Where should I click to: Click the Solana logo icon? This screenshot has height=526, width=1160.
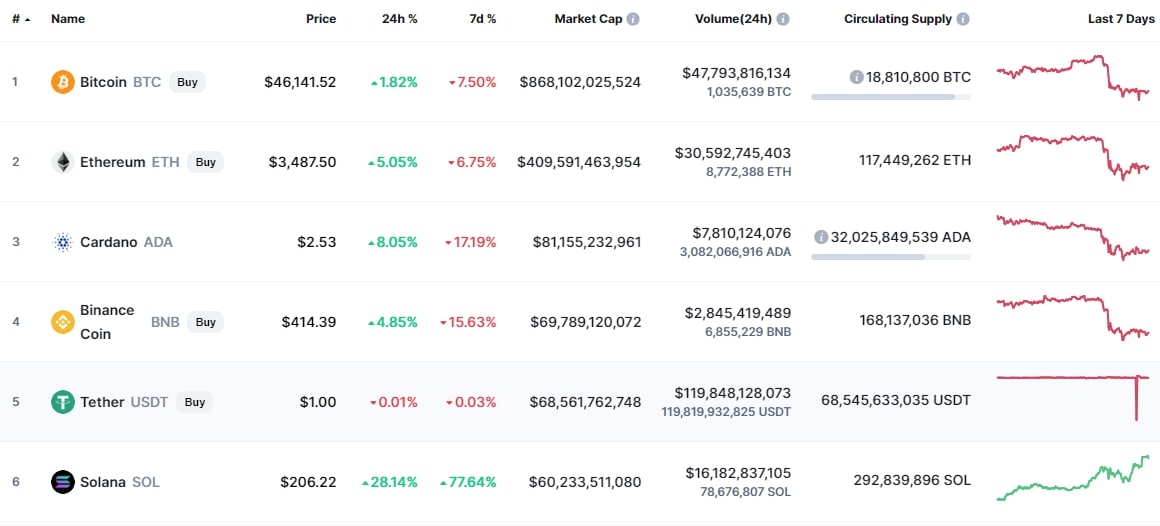pos(63,482)
